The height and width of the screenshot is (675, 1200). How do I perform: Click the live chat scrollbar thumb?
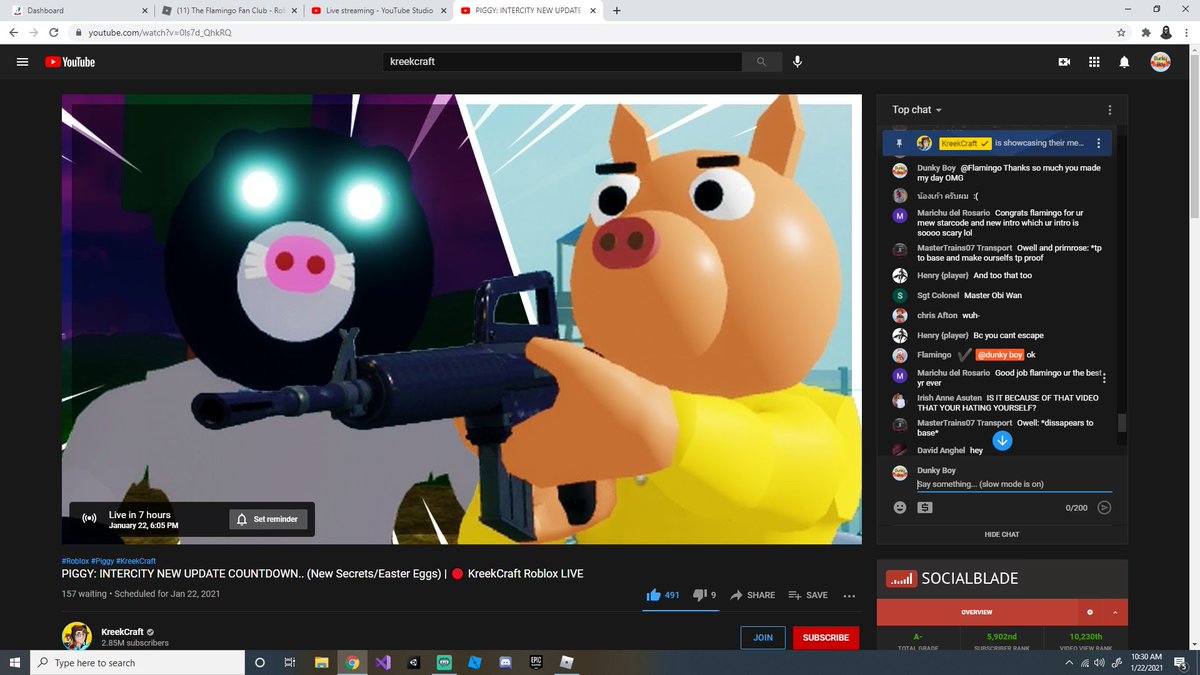(1122, 423)
